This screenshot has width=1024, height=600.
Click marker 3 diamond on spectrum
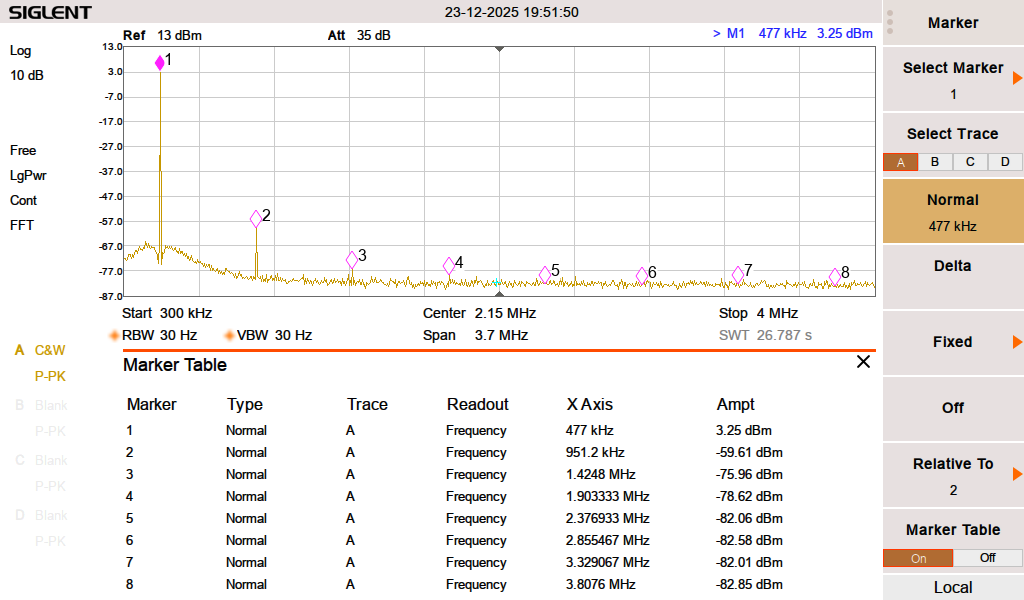point(352,260)
